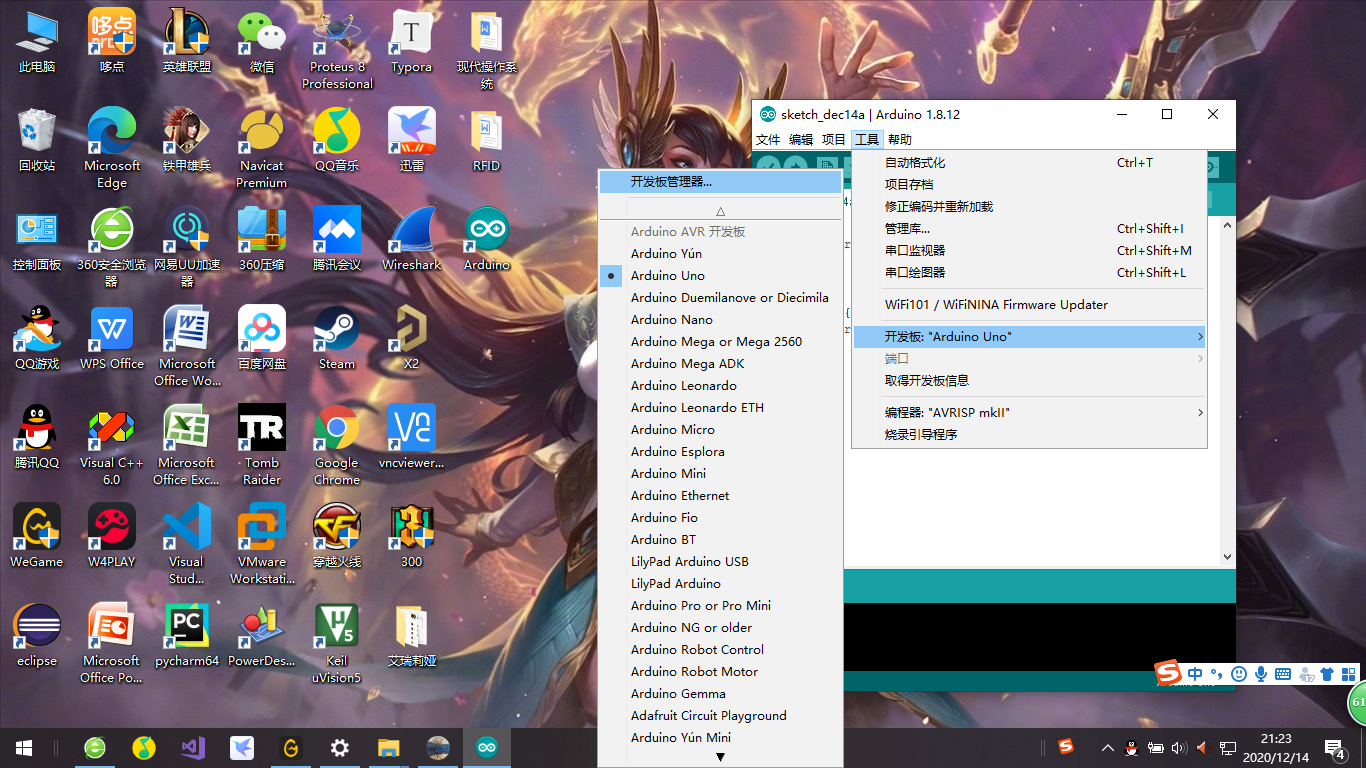Click the Windows Start button

coord(24,747)
